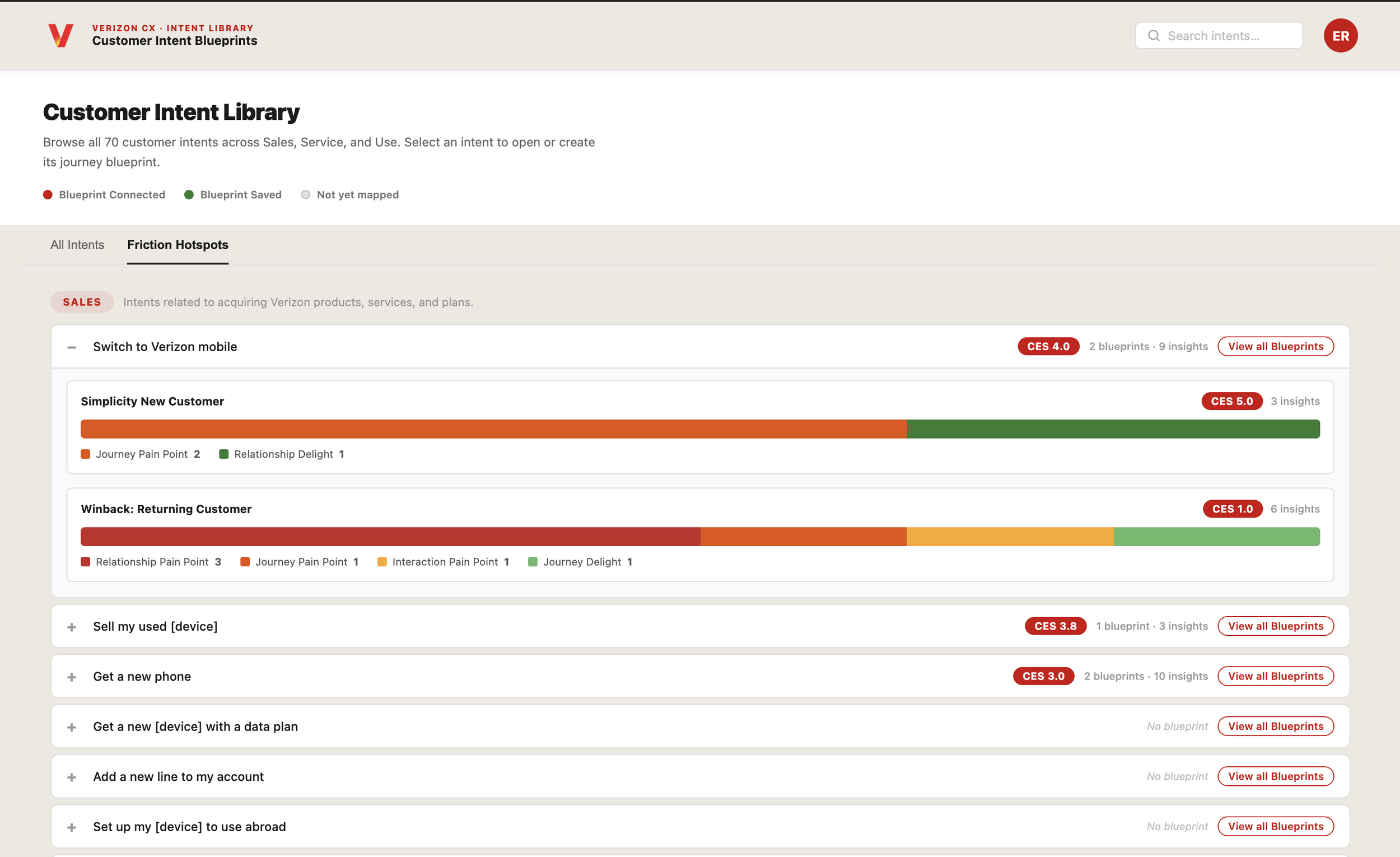Click the green Relationship Delight bar segment in Simplicity

tap(1113, 429)
